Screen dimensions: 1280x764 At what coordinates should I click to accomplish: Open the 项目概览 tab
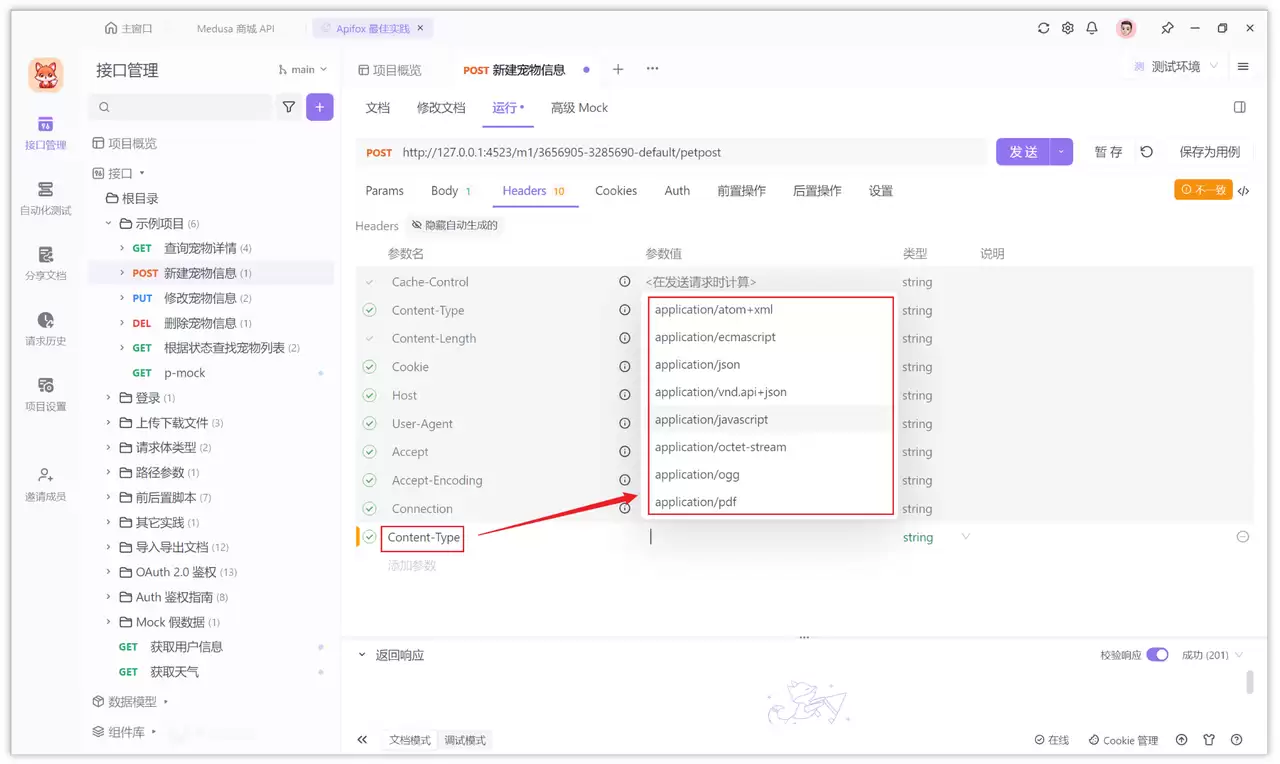tap(390, 70)
